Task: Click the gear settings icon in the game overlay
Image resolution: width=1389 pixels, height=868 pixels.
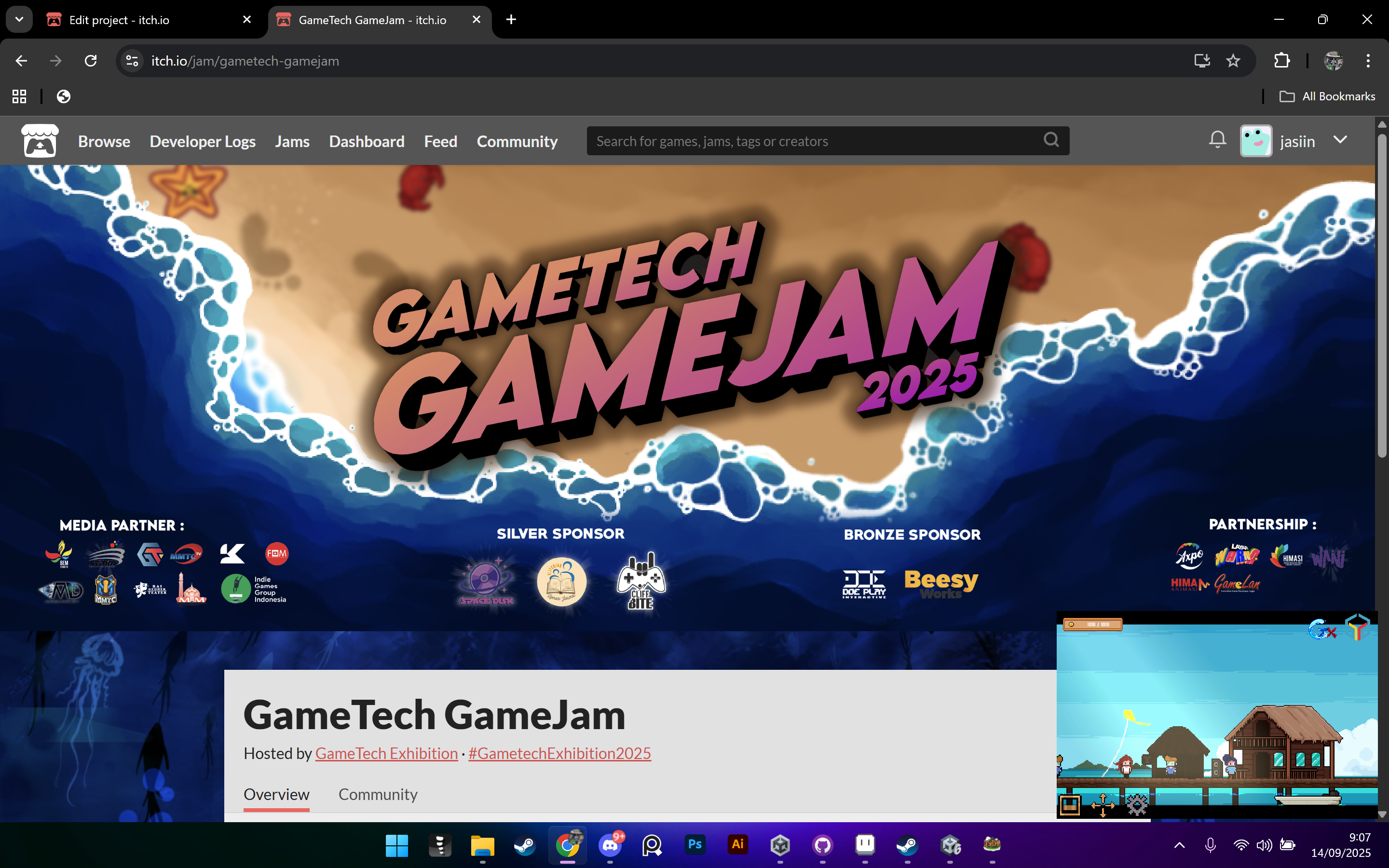Action: pos(1136,805)
